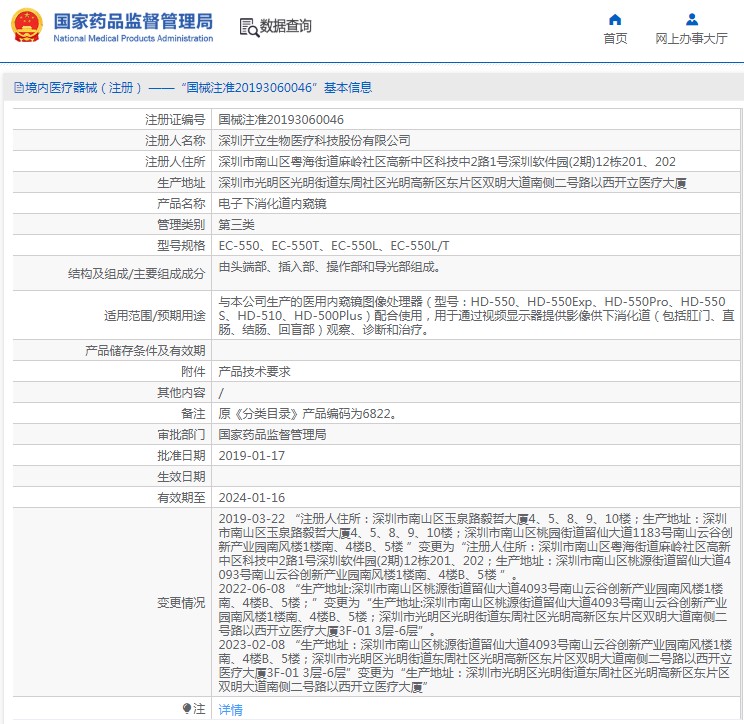744x724 pixels.
Task: Click the 产品储存条件及有效期 label
Action: click(x=145, y=351)
